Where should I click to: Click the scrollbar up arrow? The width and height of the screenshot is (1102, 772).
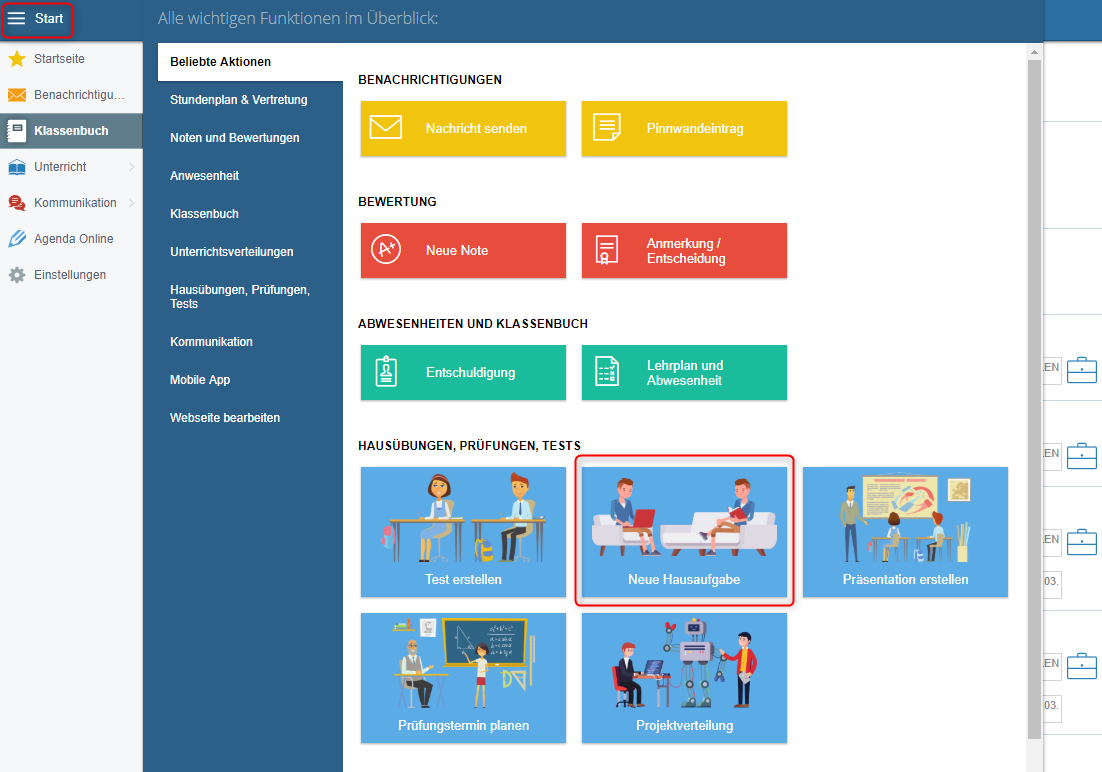click(x=1034, y=52)
